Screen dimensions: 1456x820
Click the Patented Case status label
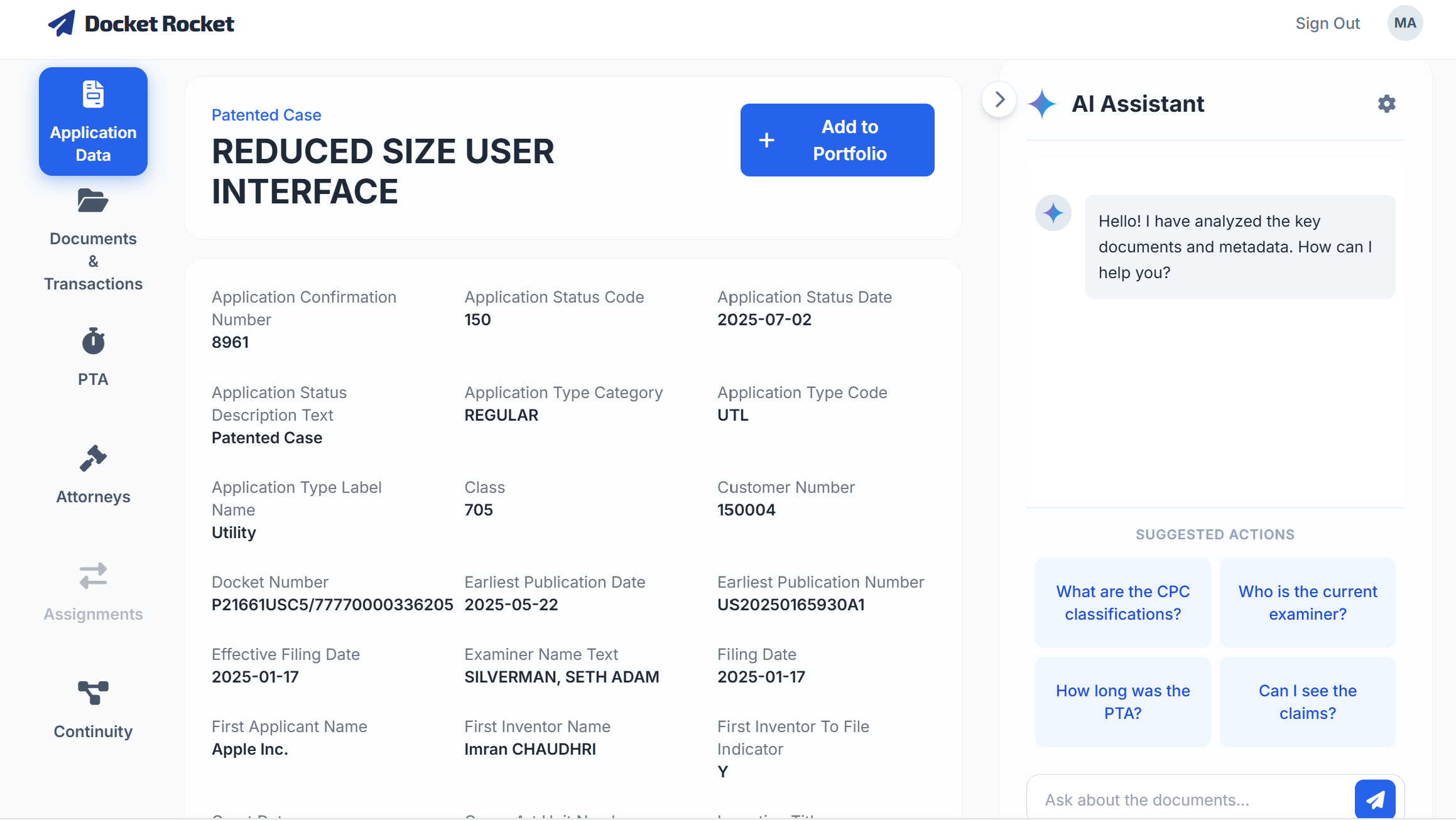click(266, 115)
